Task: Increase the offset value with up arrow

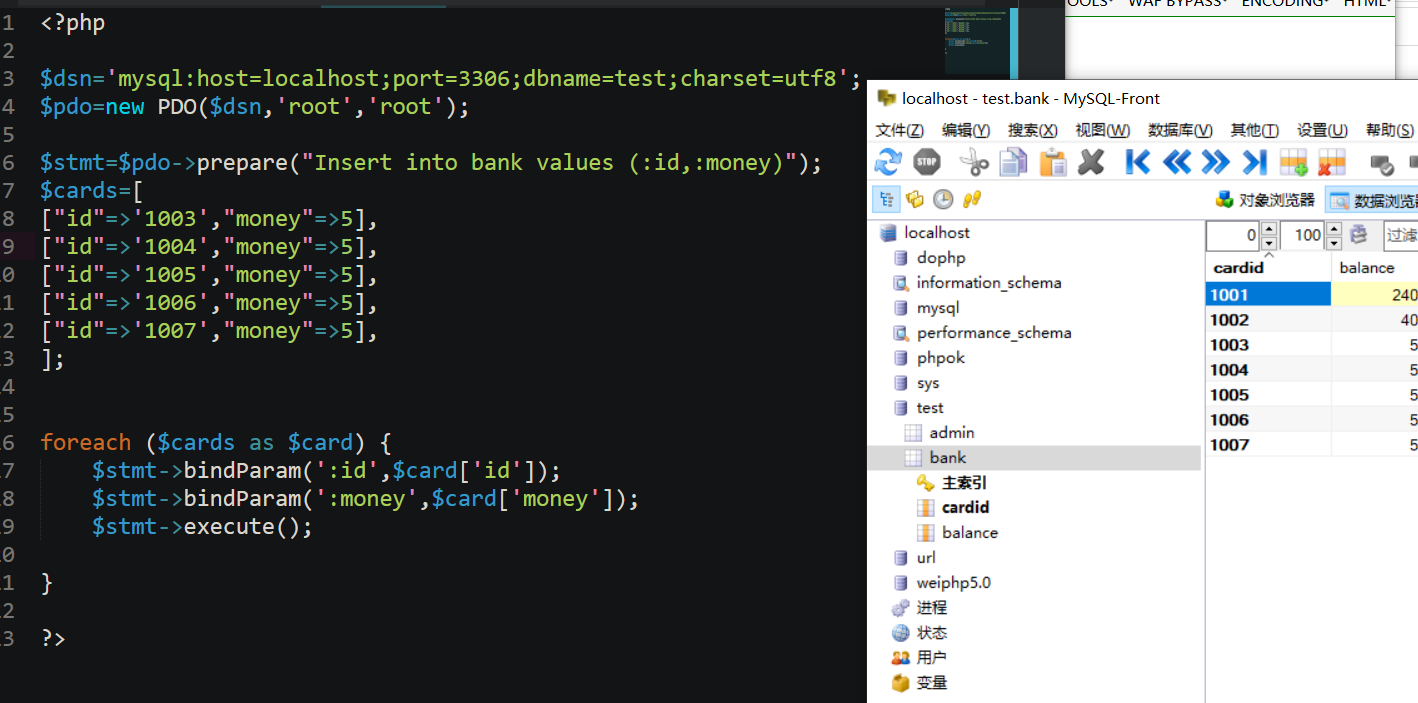Action: coord(1269,229)
